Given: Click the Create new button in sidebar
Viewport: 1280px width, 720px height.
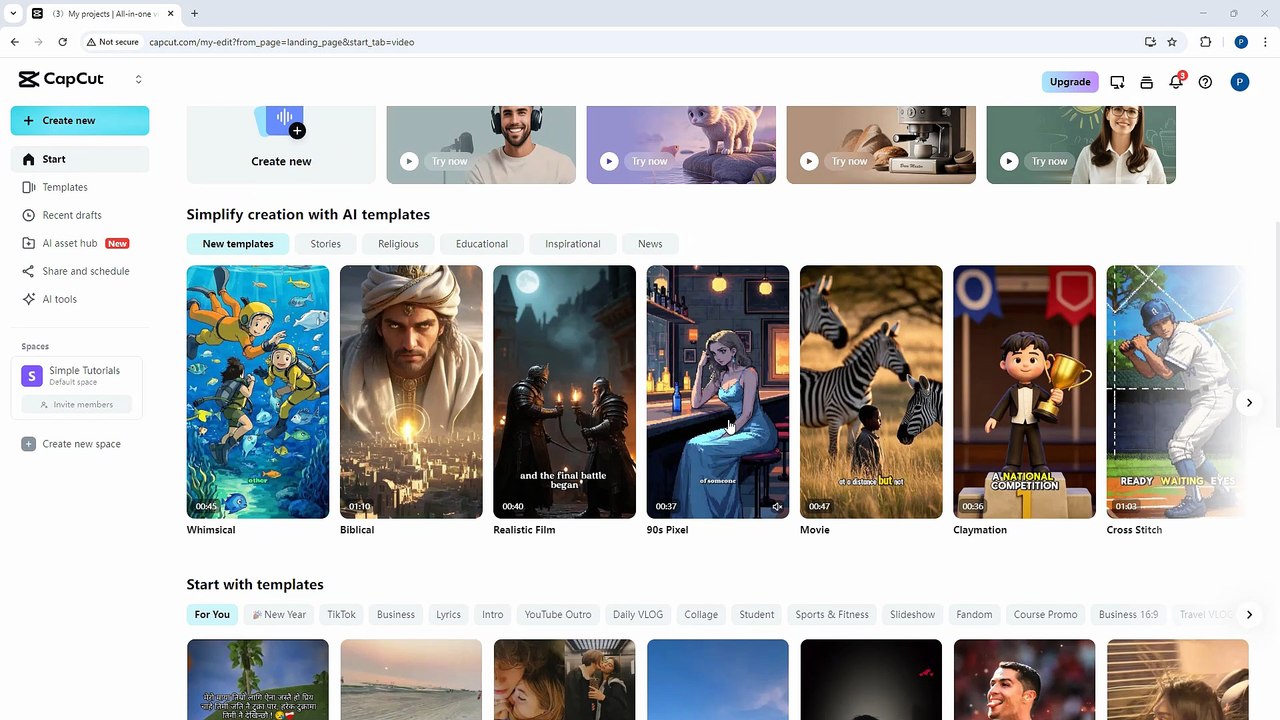Looking at the screenshot, I should (x=80, y=121).
